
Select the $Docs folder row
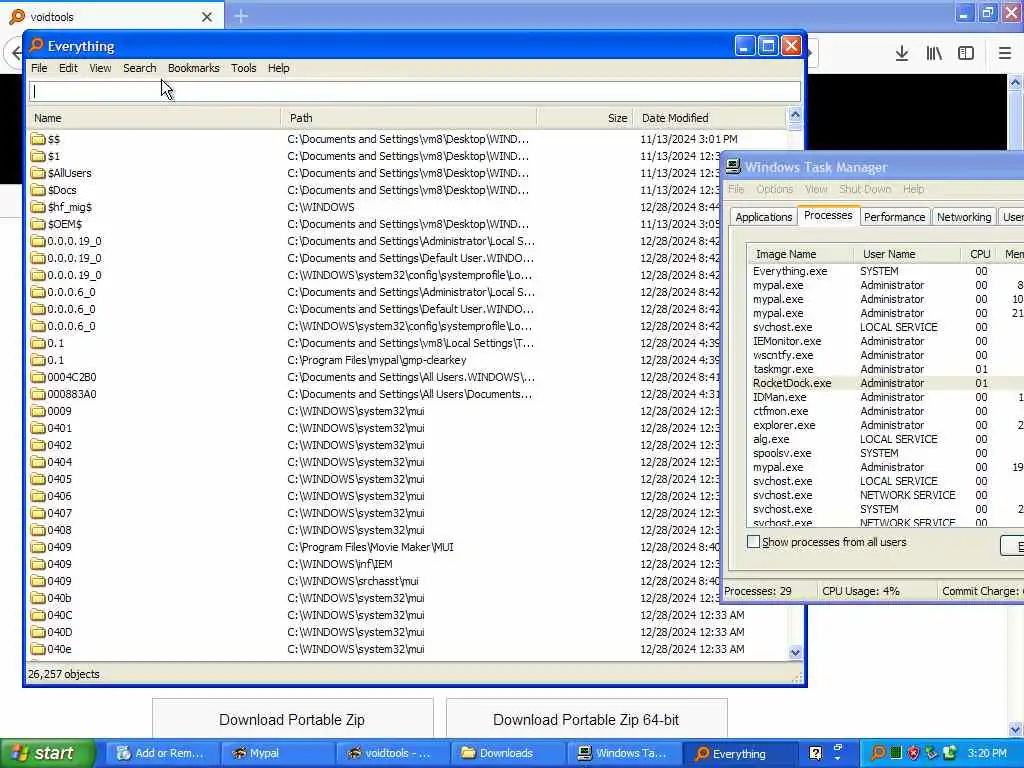408,190
